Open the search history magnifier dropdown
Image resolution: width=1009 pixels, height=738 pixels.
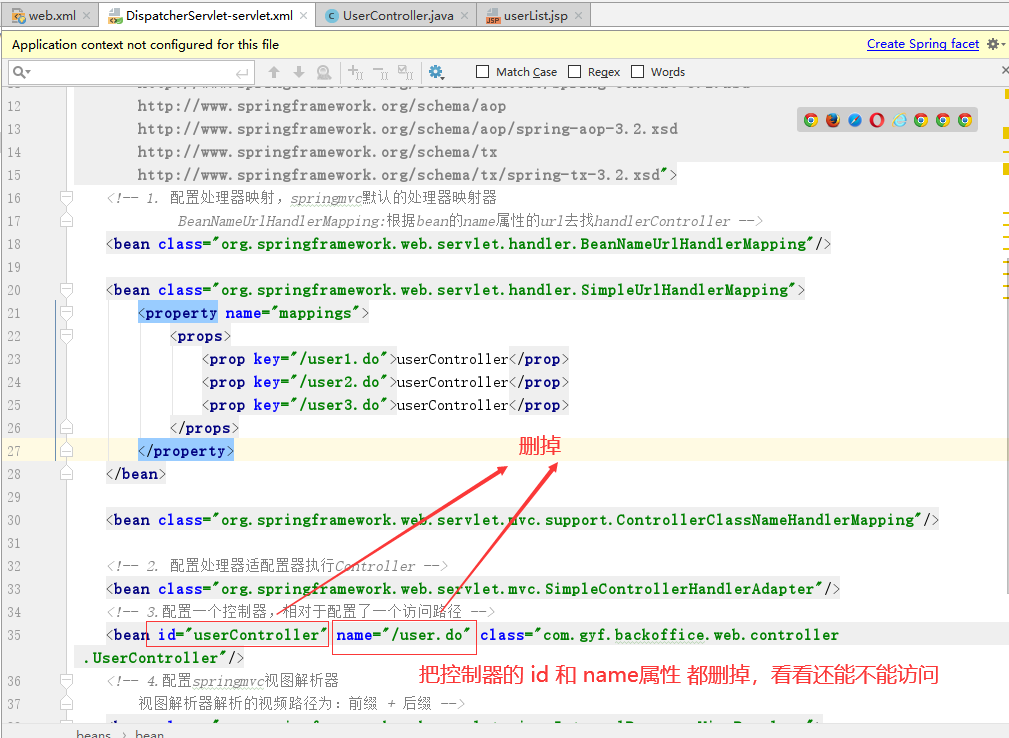pos(21,72)
